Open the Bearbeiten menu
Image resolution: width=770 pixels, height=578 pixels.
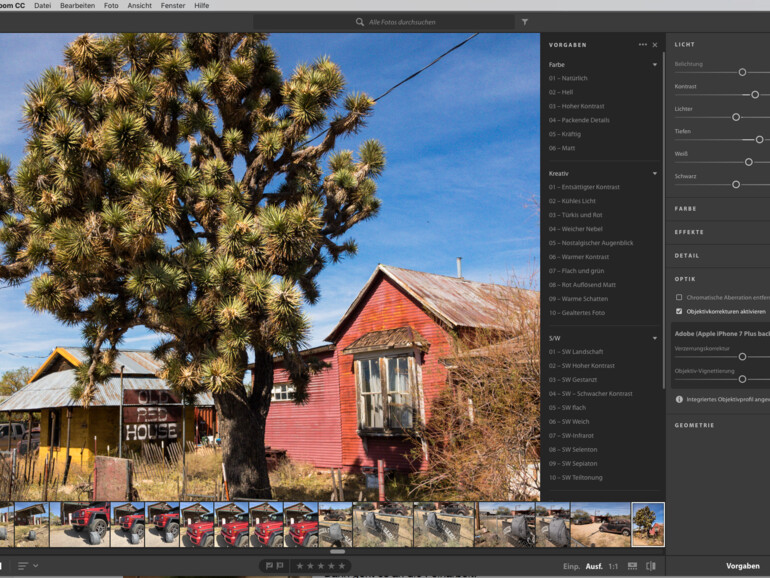click(77, 5)
